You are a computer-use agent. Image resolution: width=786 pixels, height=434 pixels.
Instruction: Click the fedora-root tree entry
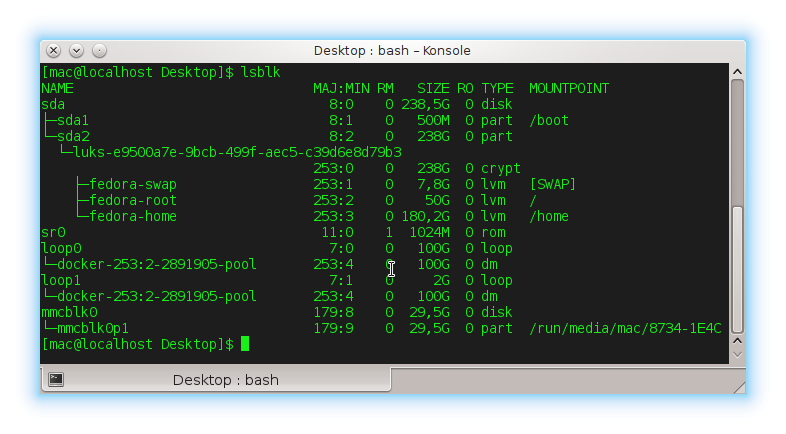click(132, 200)
